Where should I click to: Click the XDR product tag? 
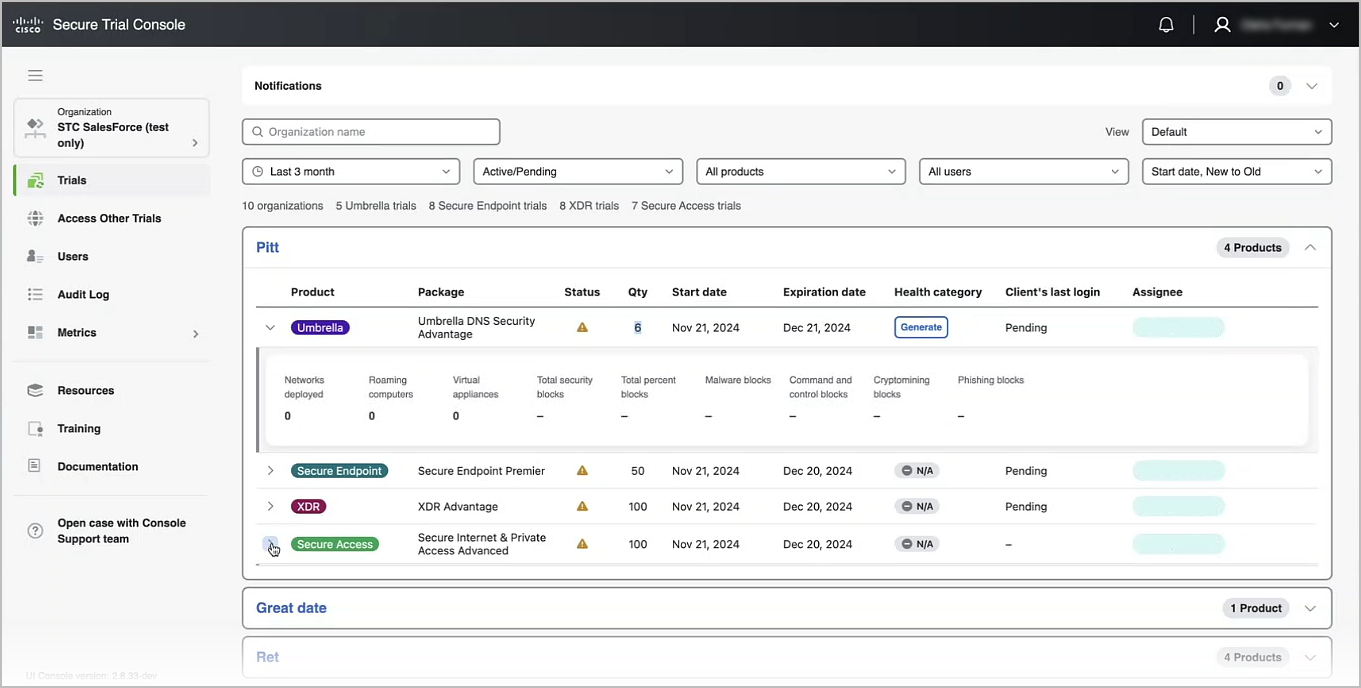(309, 507)
